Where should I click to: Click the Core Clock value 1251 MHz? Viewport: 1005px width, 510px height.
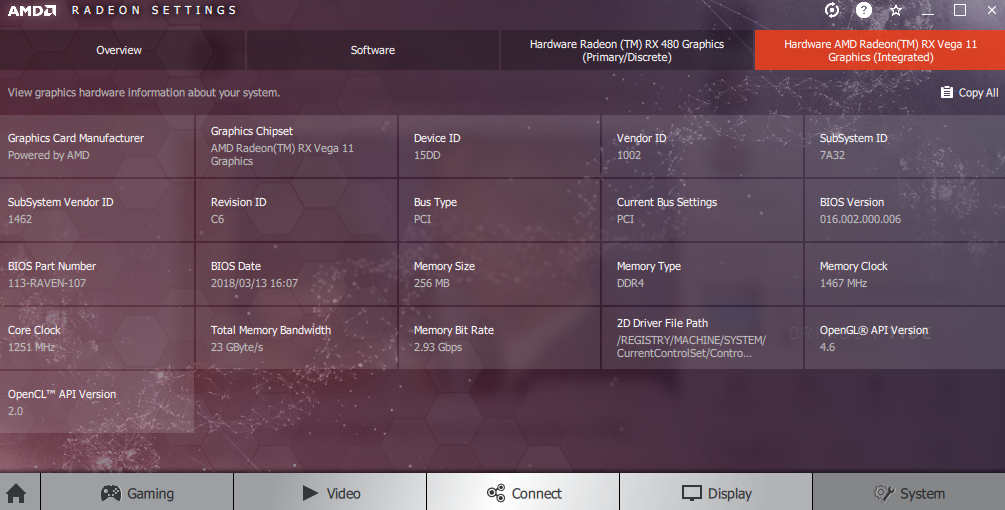coord(31,347)
